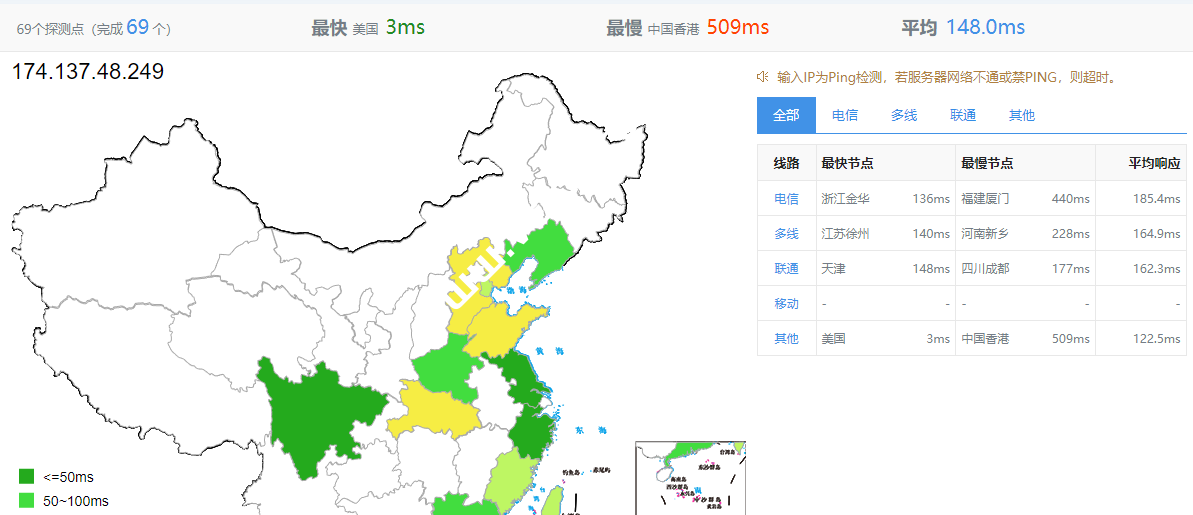The image size is (1193, 515).
Task: Open the 移动 line link in table
Action: 787,304
